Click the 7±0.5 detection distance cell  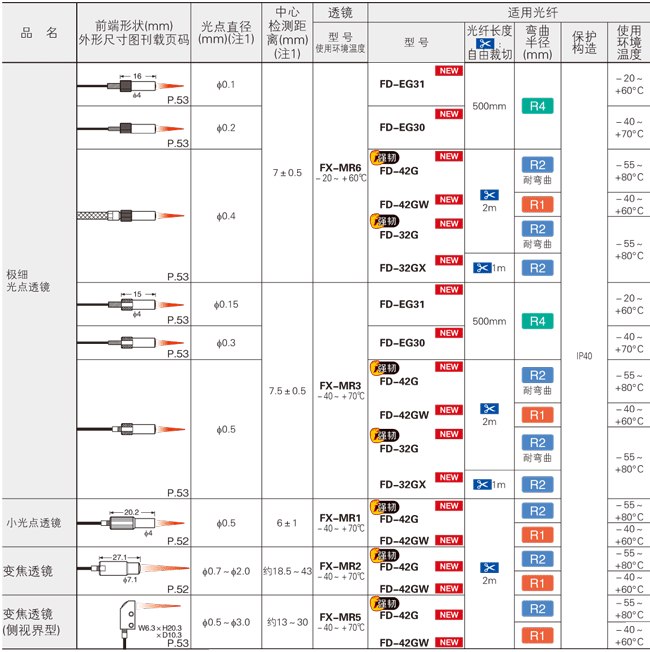[287, 173]
